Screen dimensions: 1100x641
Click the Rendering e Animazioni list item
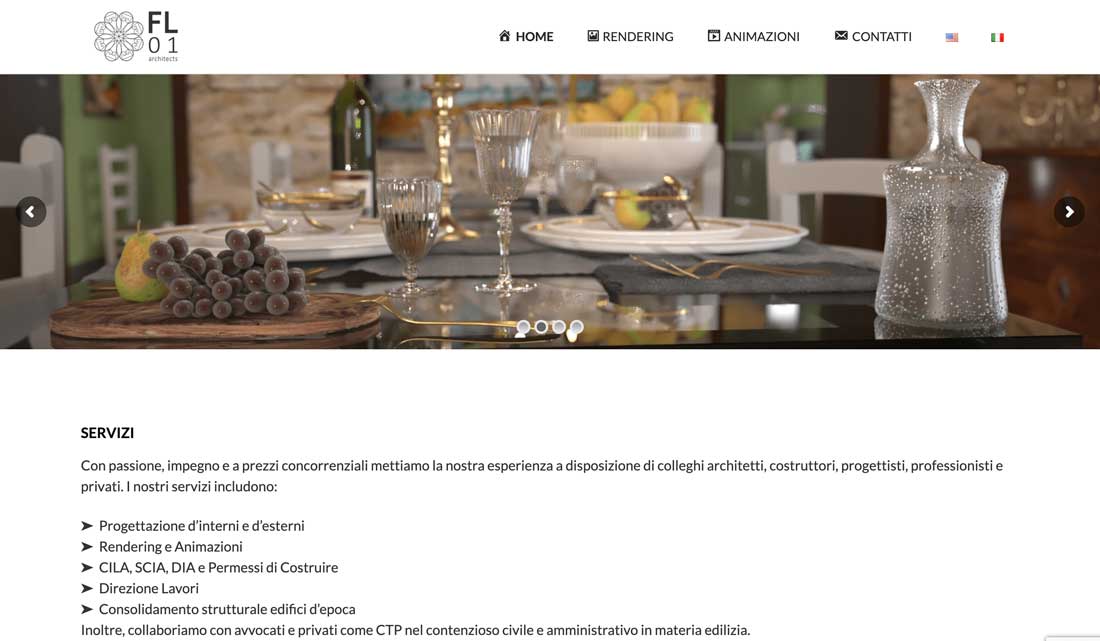(170, 546)
